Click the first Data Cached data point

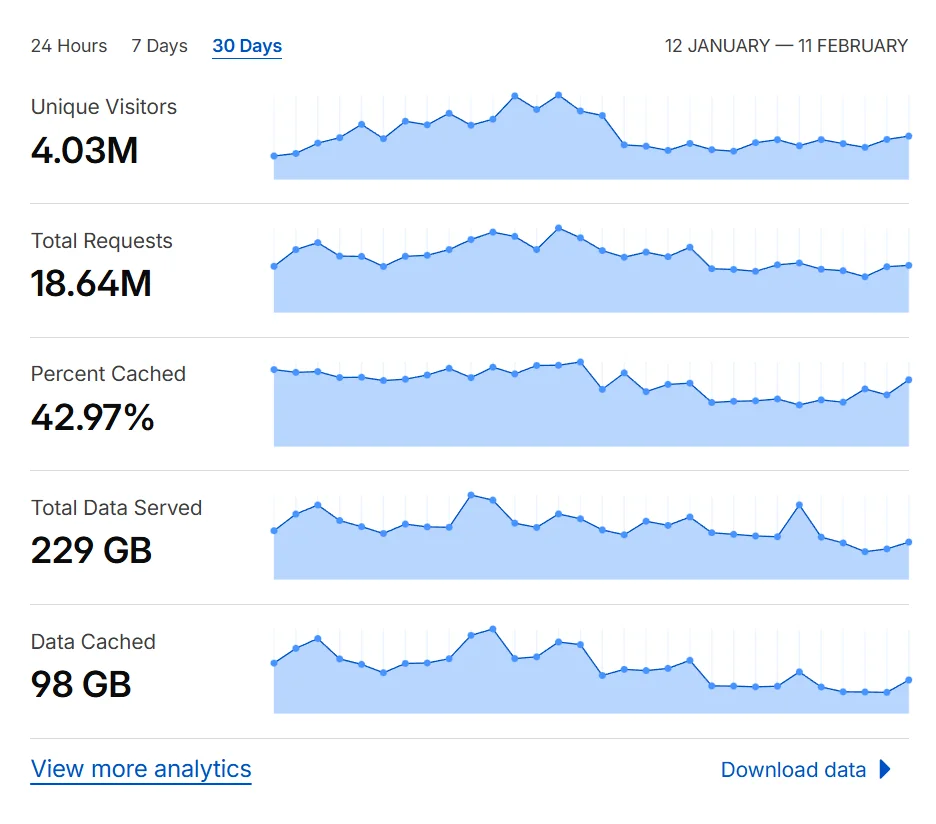[274, 663]
